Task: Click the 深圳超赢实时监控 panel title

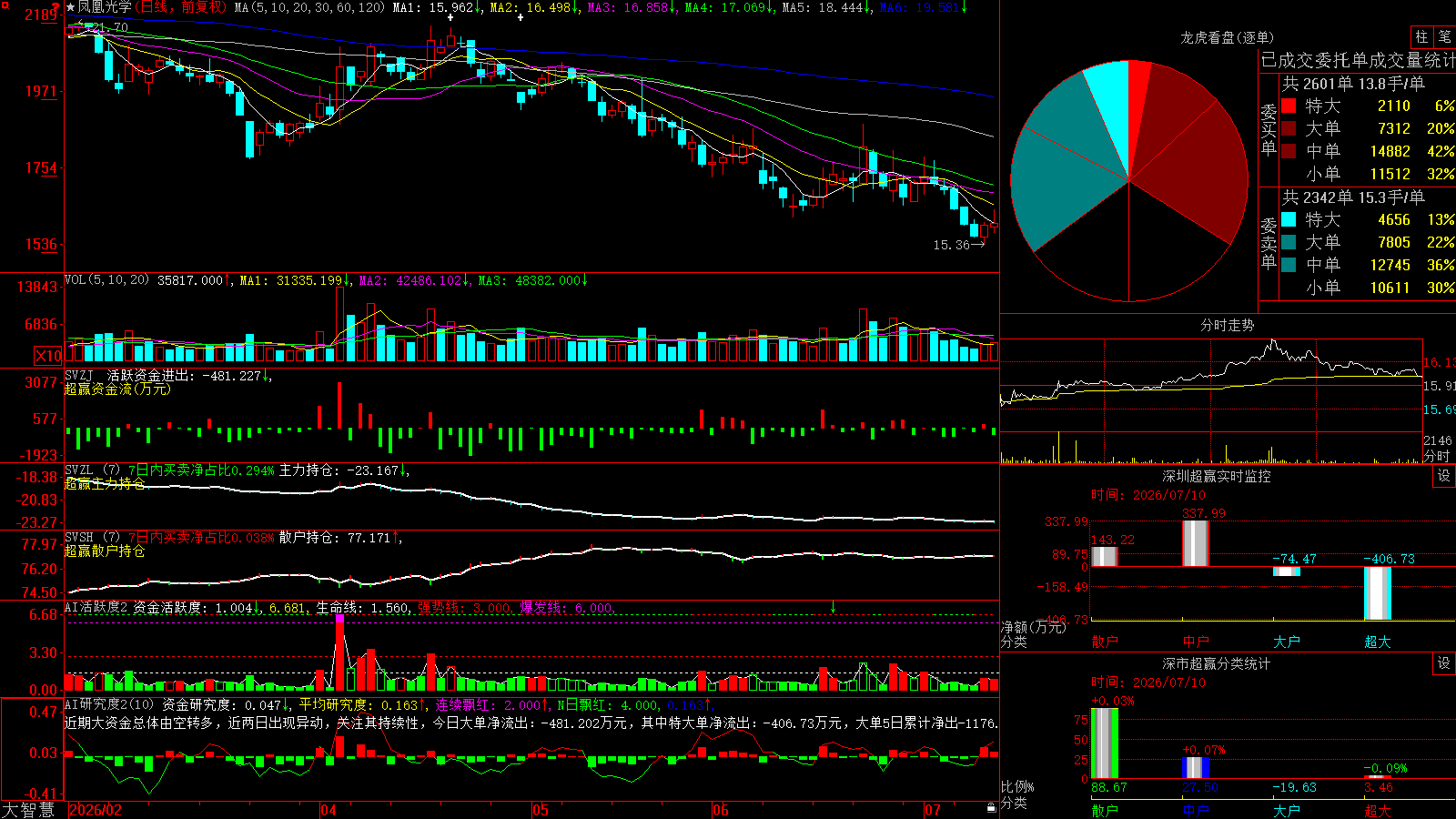Action: [x=1217, y=476]
